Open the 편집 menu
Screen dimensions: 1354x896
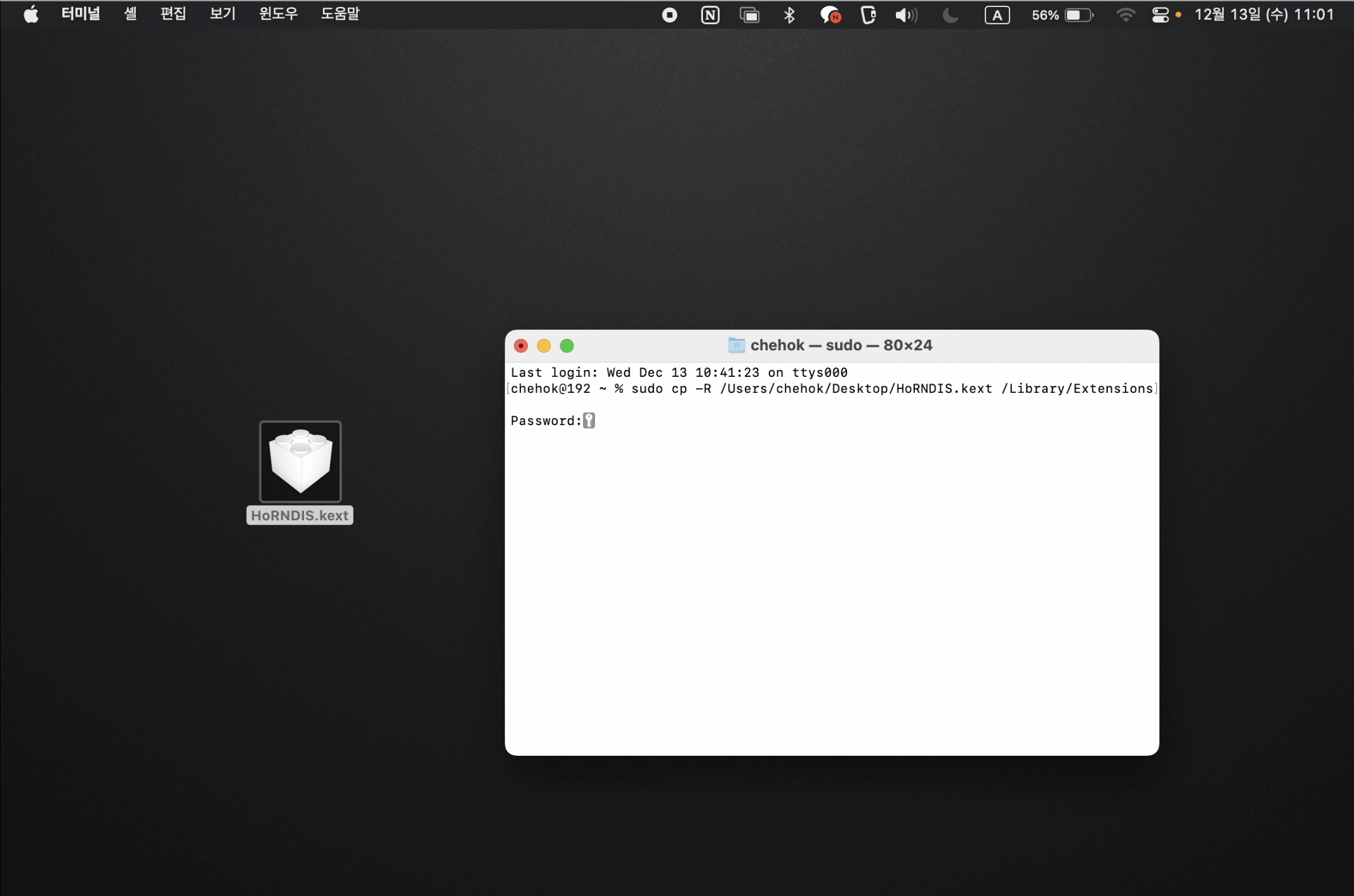pyautogui.click(x=173, y=14)
